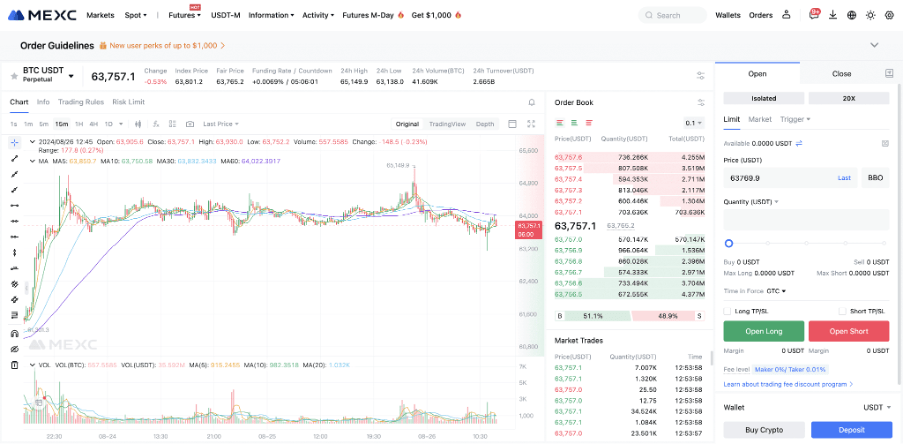Click the Open Long button

tap(763, 332)
